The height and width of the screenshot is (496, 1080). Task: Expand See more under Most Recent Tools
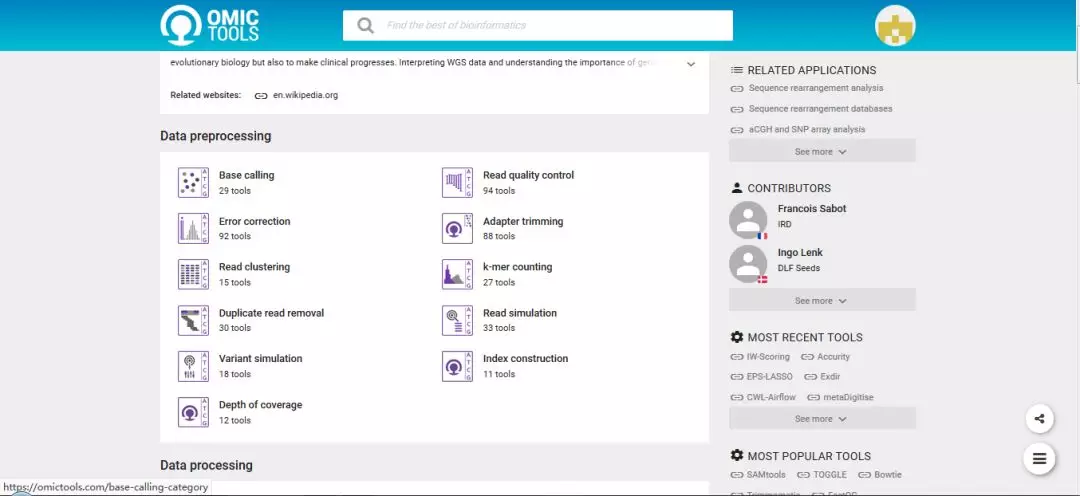822,418
